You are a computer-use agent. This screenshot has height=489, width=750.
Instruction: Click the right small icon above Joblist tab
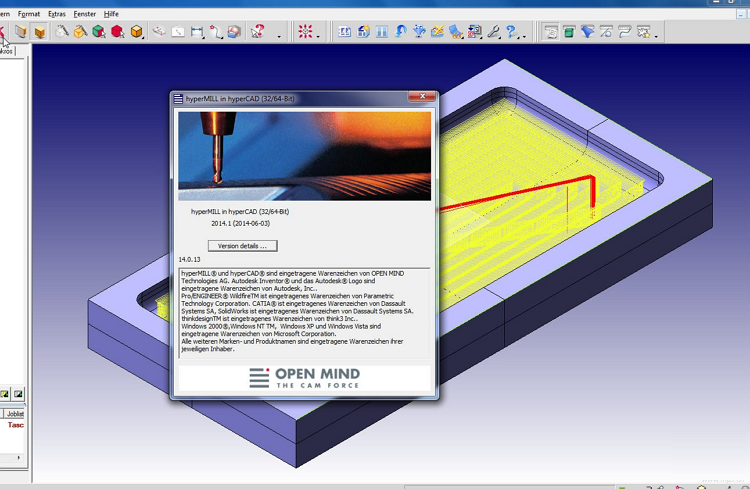click(18, 394)
